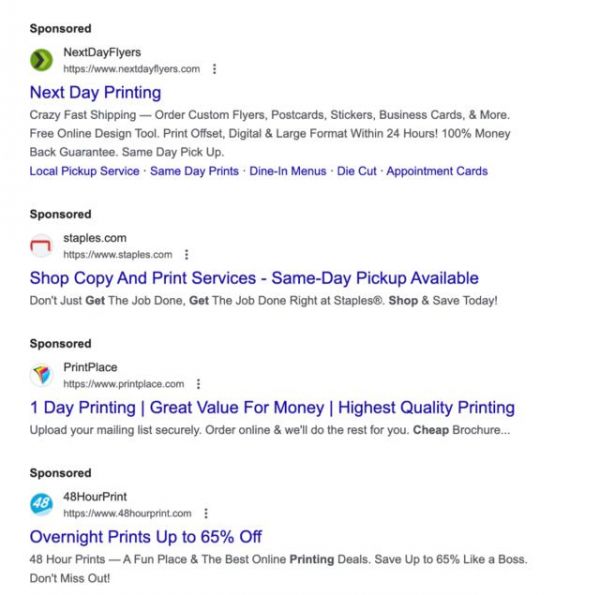Click the Staples red favicon
This screenshot has height=595, width=600.
(x=41, y=246)
